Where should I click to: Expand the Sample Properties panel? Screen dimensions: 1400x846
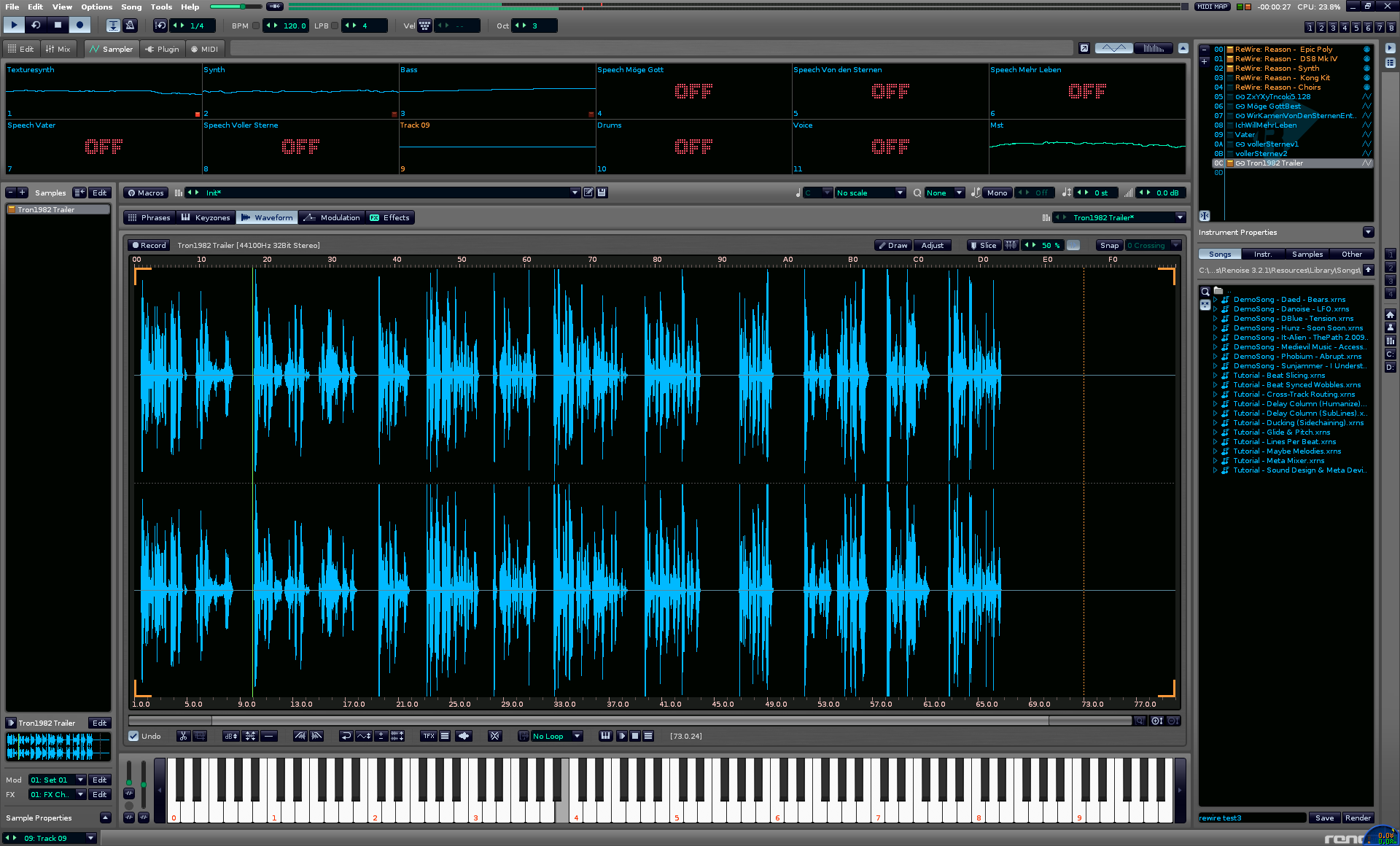[x=105, y=818]
